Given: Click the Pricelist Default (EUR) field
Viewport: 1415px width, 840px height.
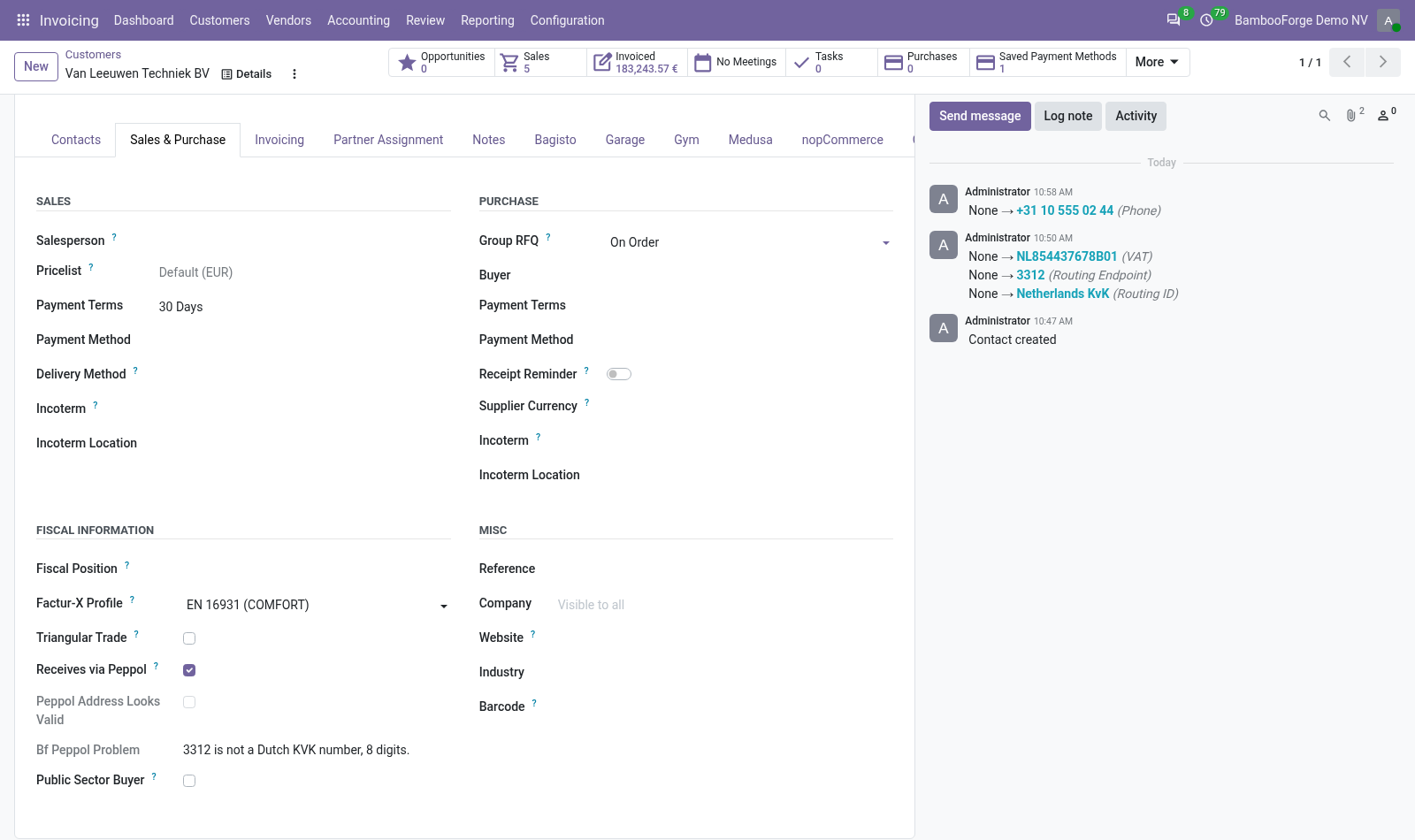Looking at the screenshot, I should point(303,272).
